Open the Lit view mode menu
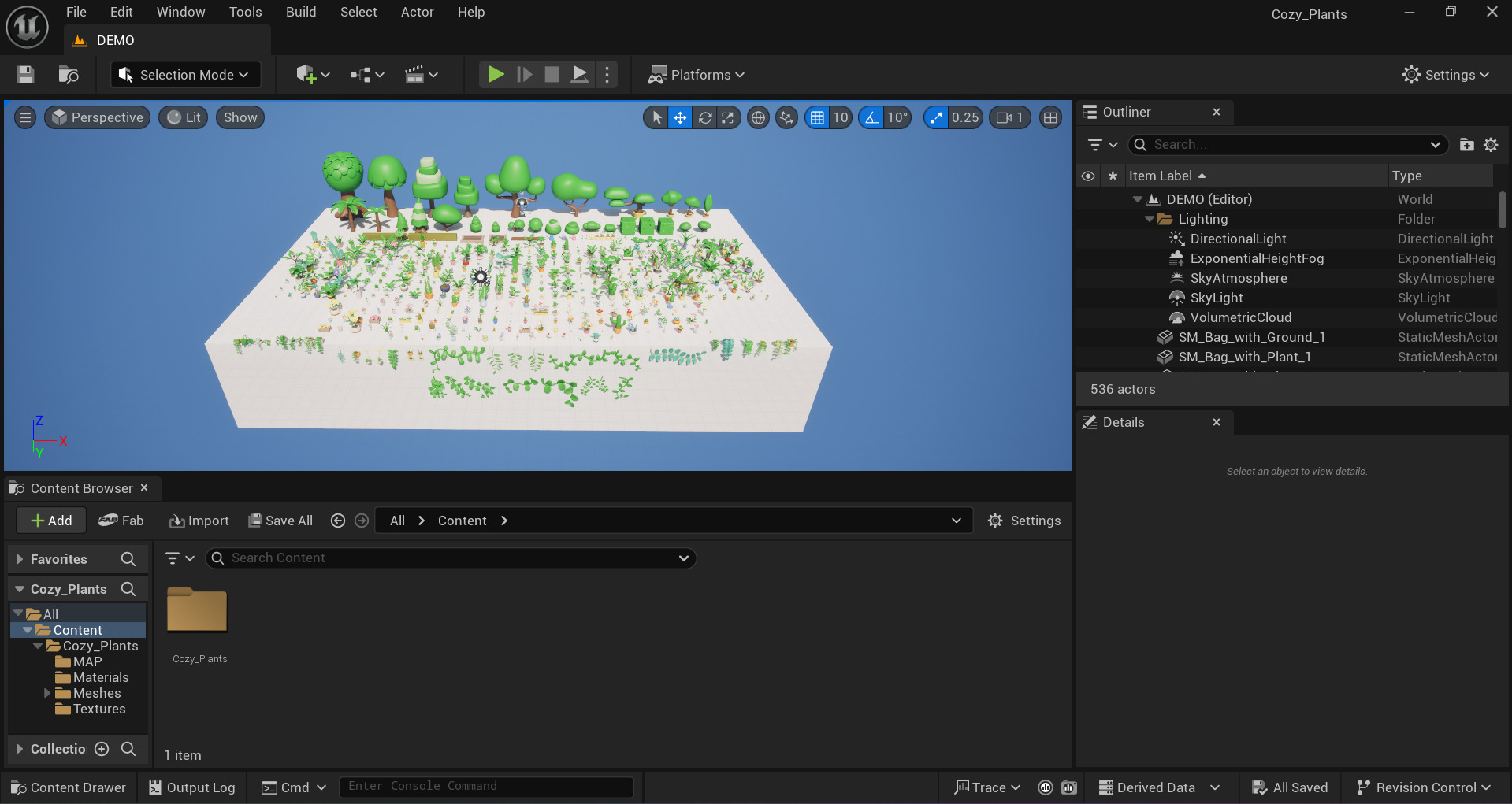Viewport: 1512px width, 804px height. pyautogui.click(x=184, y=117)
